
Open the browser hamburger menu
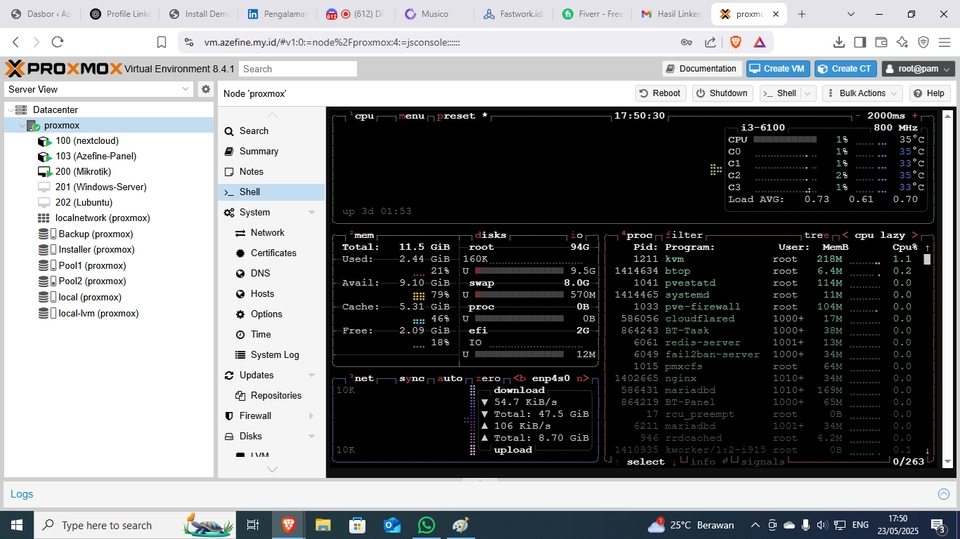944,42
